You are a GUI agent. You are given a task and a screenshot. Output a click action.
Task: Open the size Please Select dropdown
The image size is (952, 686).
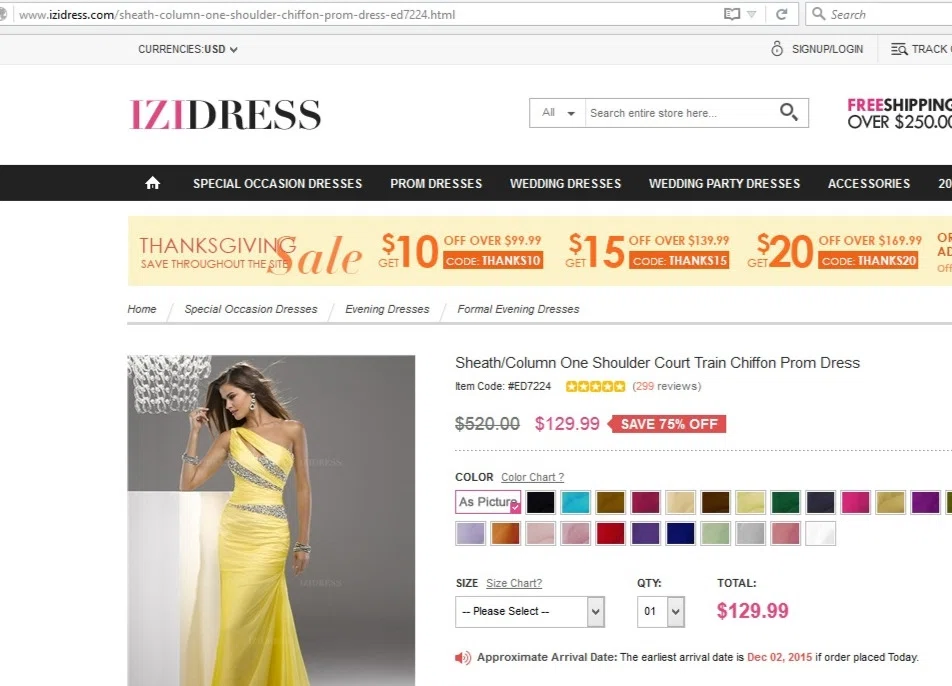[529, 611]
